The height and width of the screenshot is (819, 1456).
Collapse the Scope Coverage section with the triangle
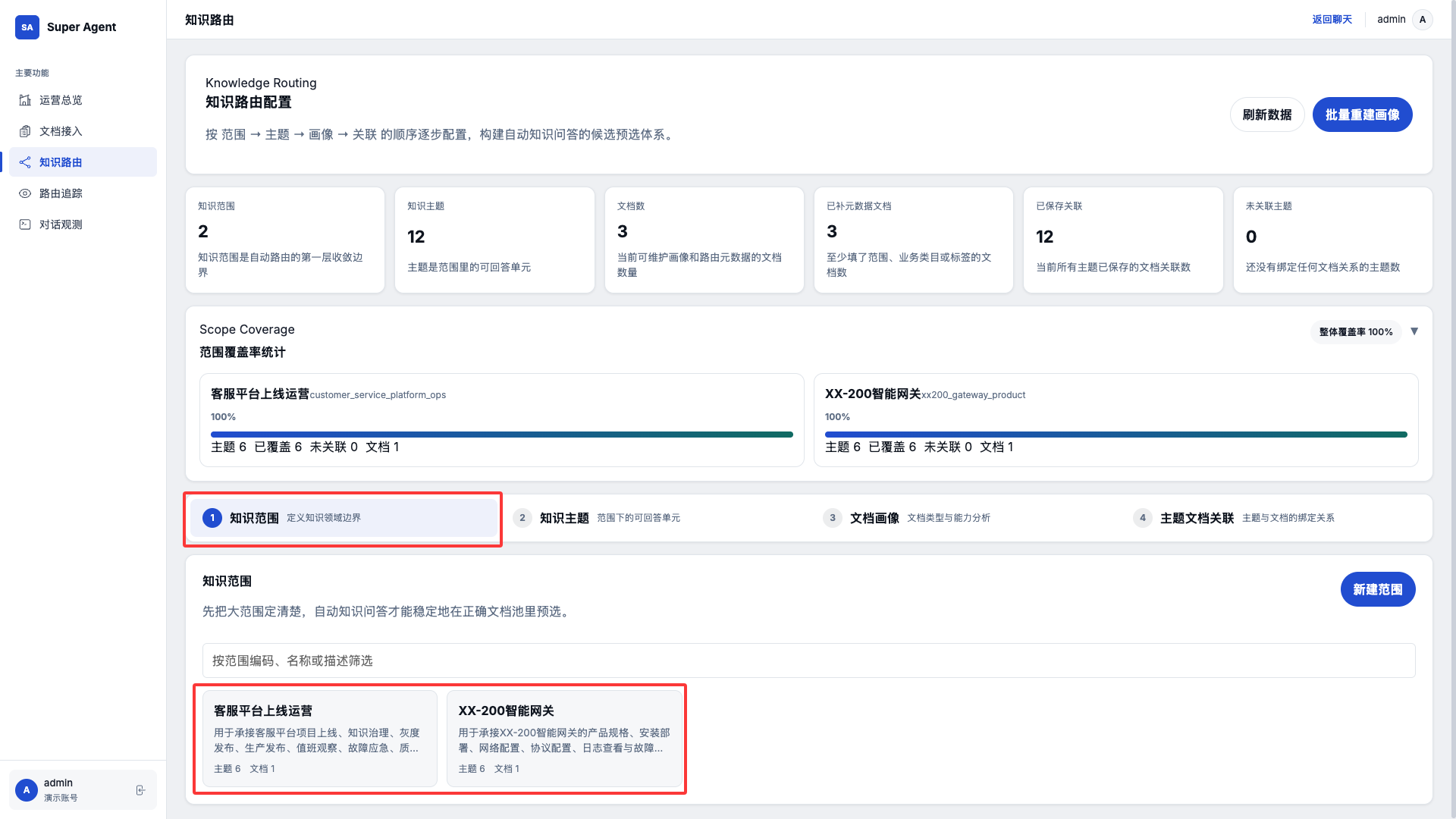click(1414, 331)
